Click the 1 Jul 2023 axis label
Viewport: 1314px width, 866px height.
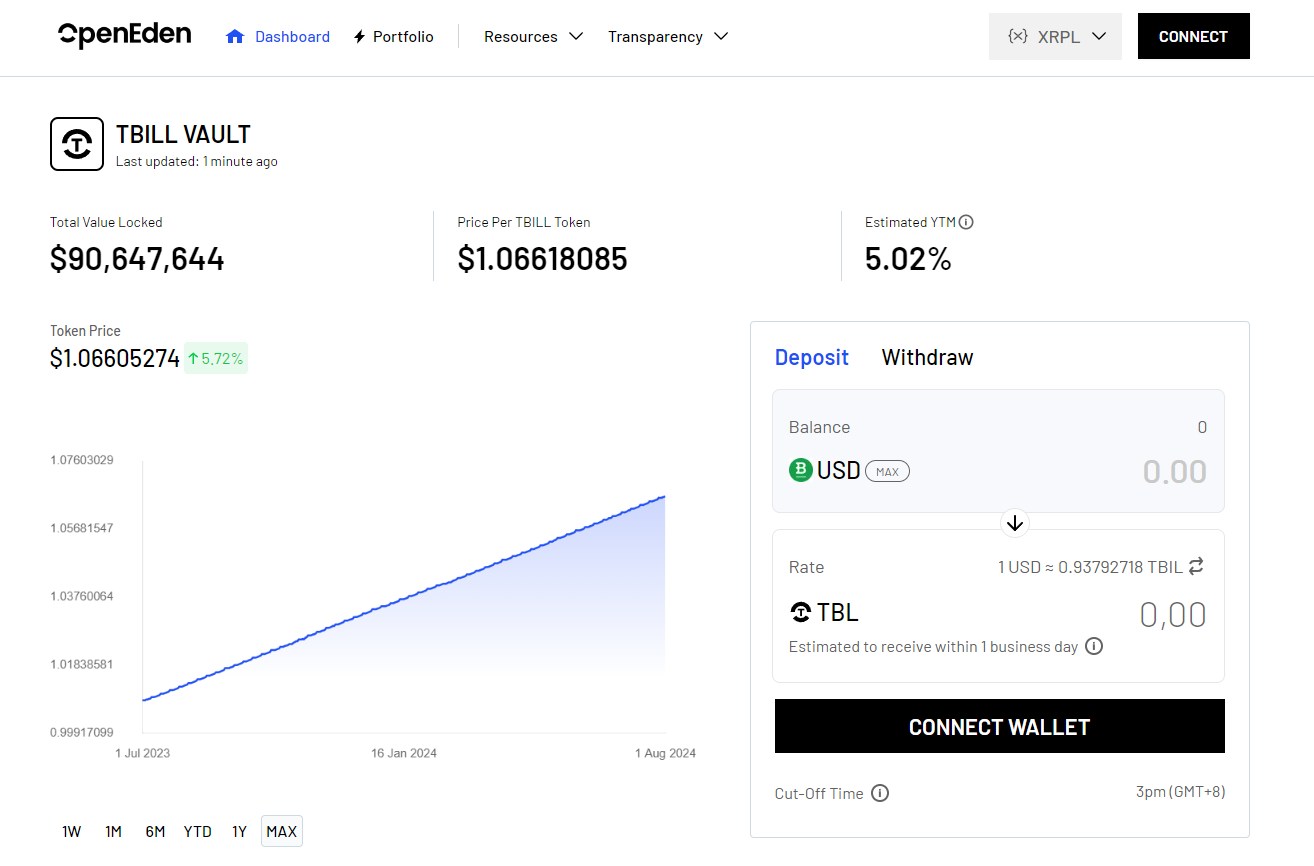point(143,753)
